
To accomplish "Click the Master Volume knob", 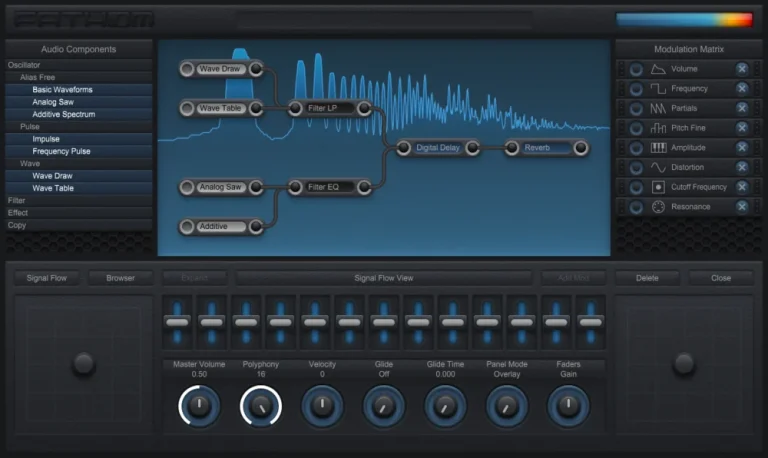I will [199, 406].
